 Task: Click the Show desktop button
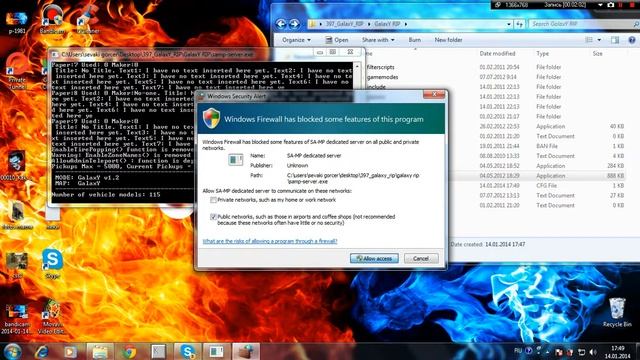(x=637, y=352)
